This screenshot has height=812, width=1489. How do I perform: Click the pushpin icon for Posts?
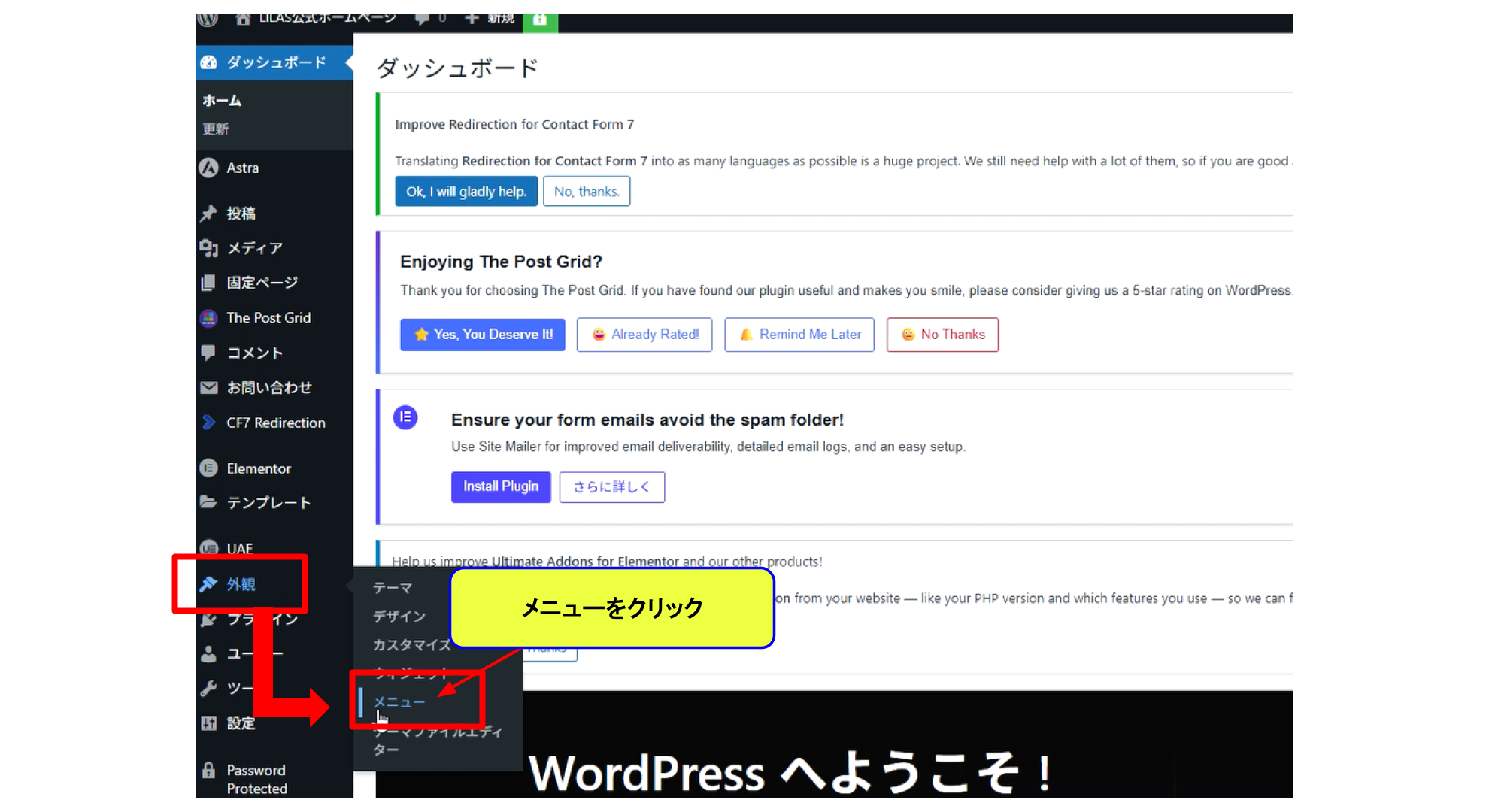209,214
